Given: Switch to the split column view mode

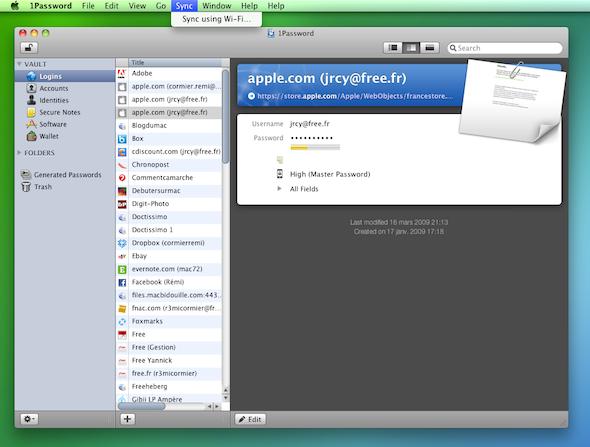Looking at the screenshot, I should (x=411, y=48).
